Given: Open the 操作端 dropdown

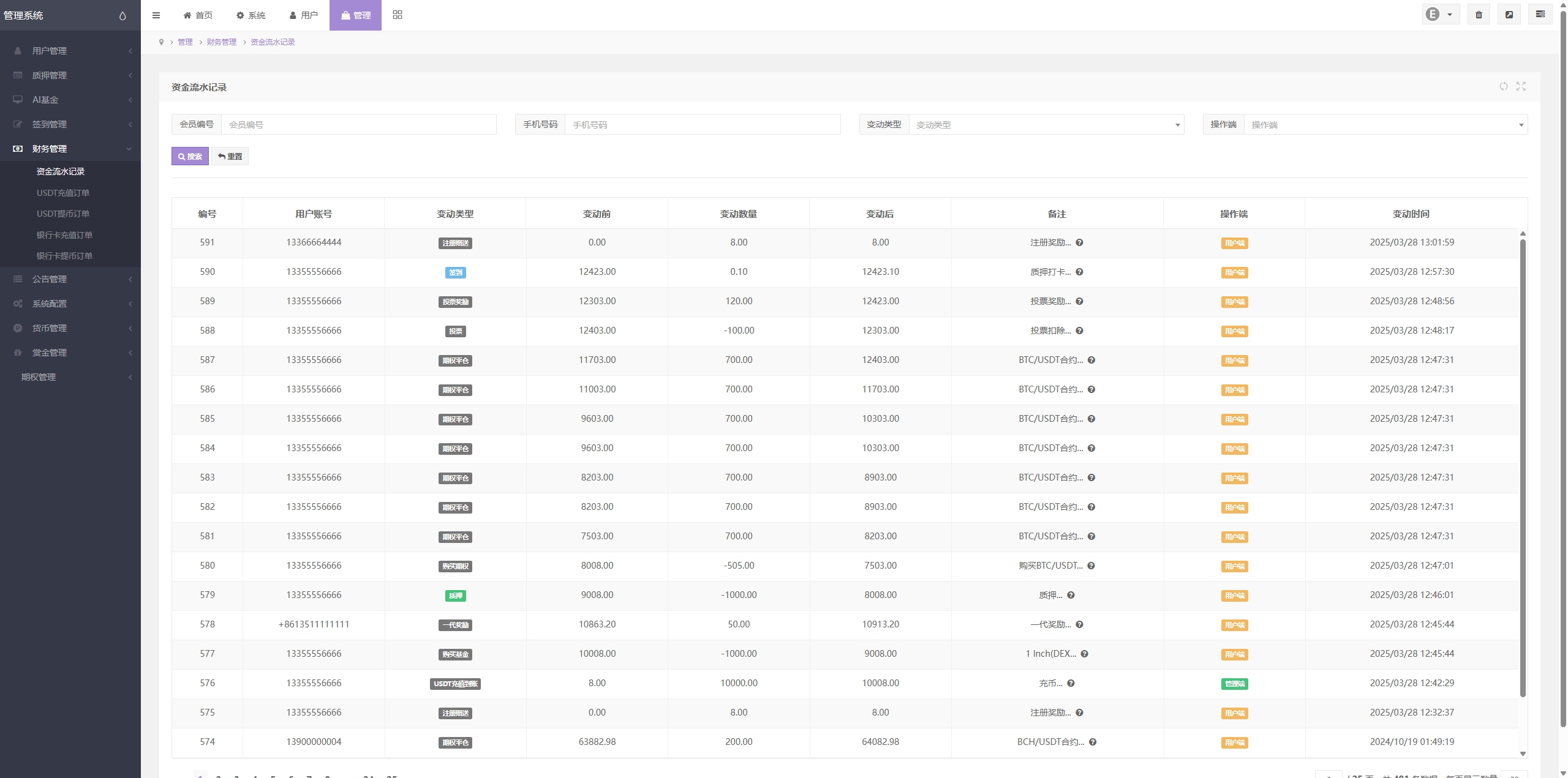Looking at the screenshot, I should 1385,124.
